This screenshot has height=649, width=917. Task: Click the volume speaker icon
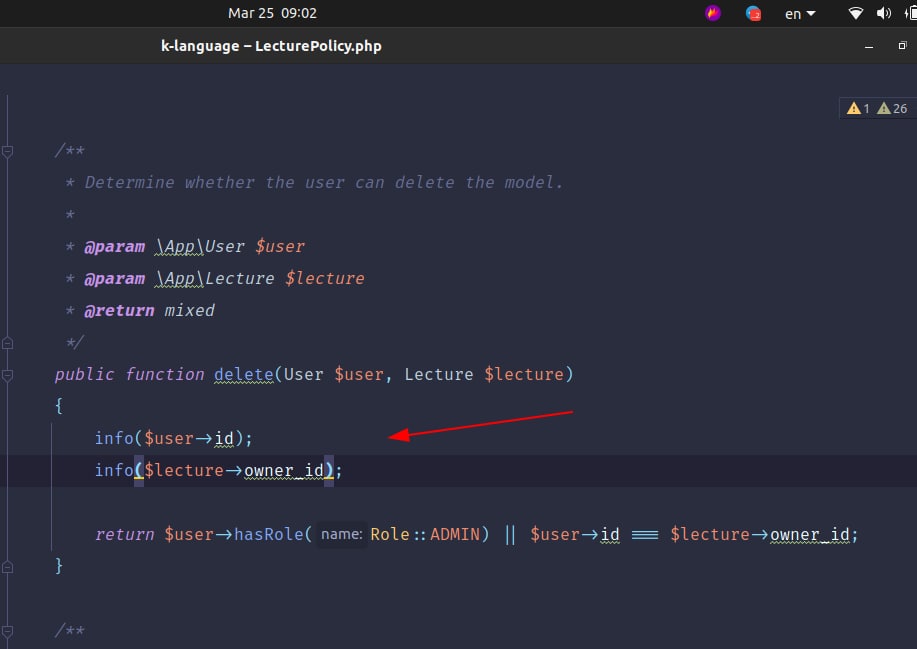[x=884, y=13]
